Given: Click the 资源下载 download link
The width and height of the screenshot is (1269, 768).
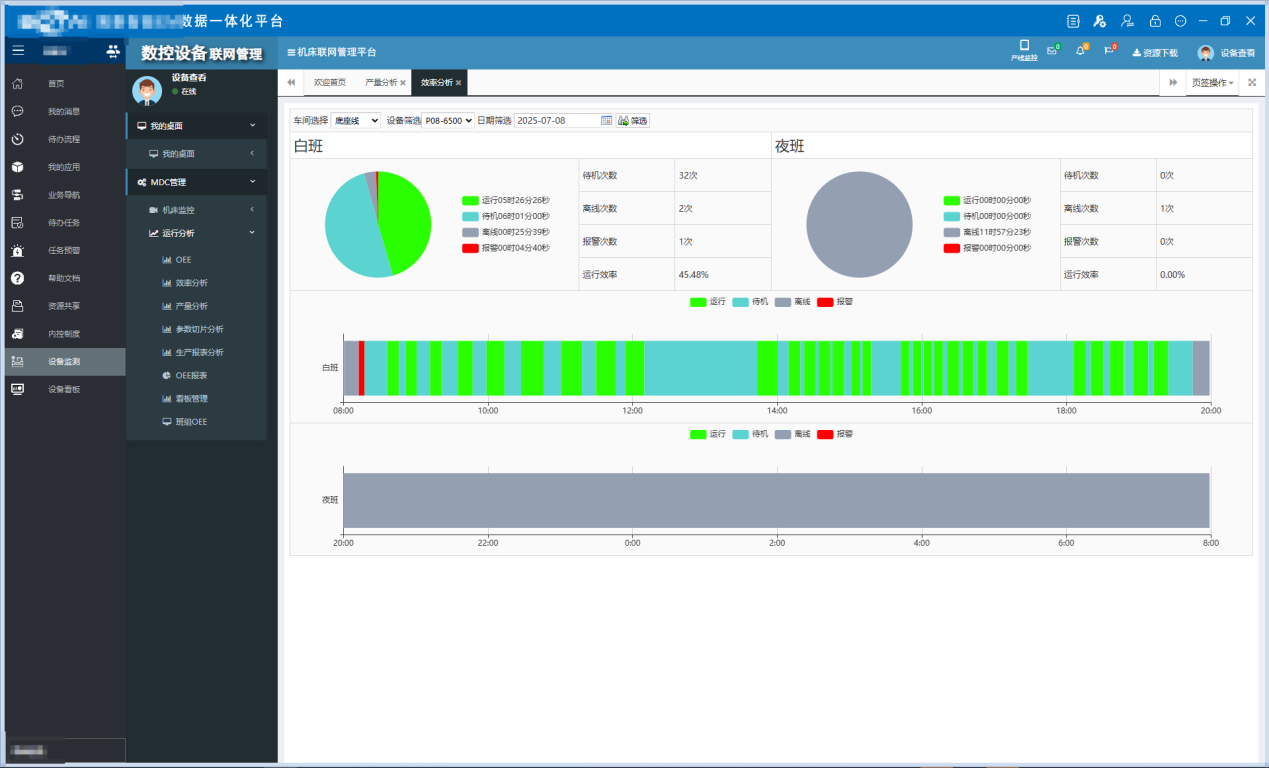Looking at the screenshot, I should pyautogui.click(x=1155, y=53).
